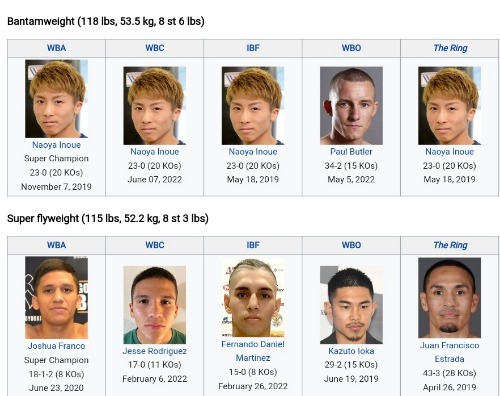Open the Kazuto Ioka name link
500x396 pixels.
(351, 351)
